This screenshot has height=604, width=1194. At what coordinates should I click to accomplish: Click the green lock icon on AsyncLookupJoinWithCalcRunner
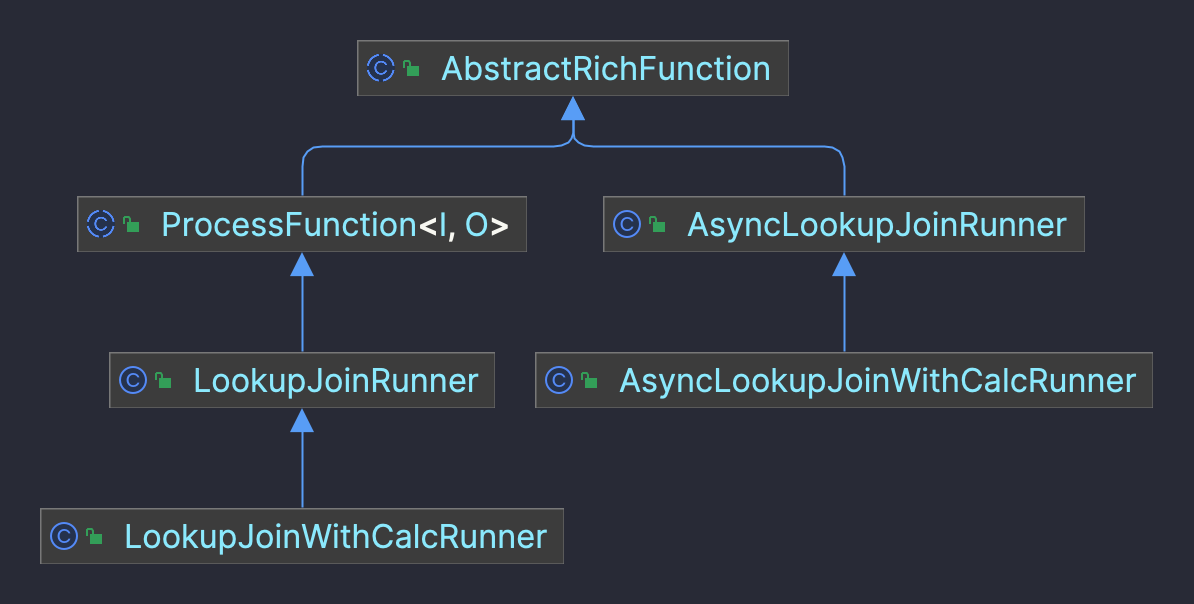point(589,380)
